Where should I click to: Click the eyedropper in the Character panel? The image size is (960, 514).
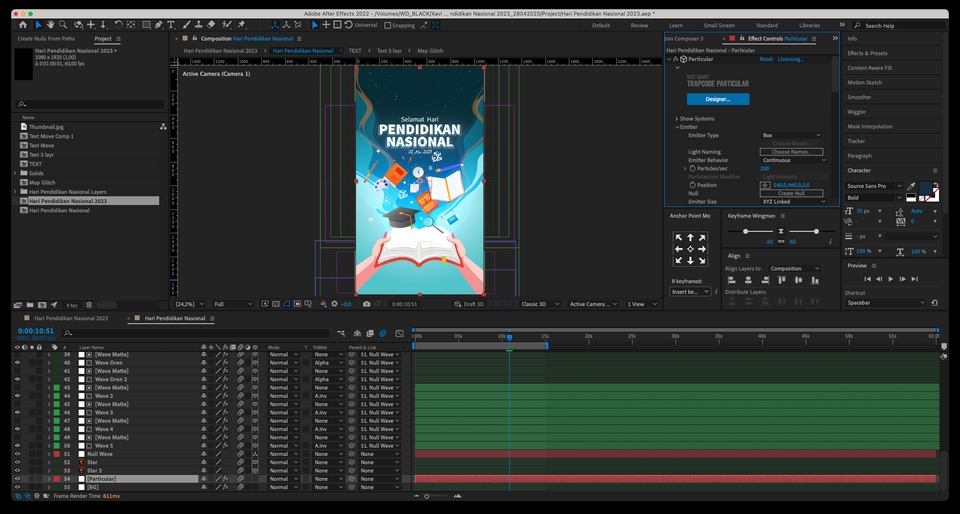click(x=911, y=187)
